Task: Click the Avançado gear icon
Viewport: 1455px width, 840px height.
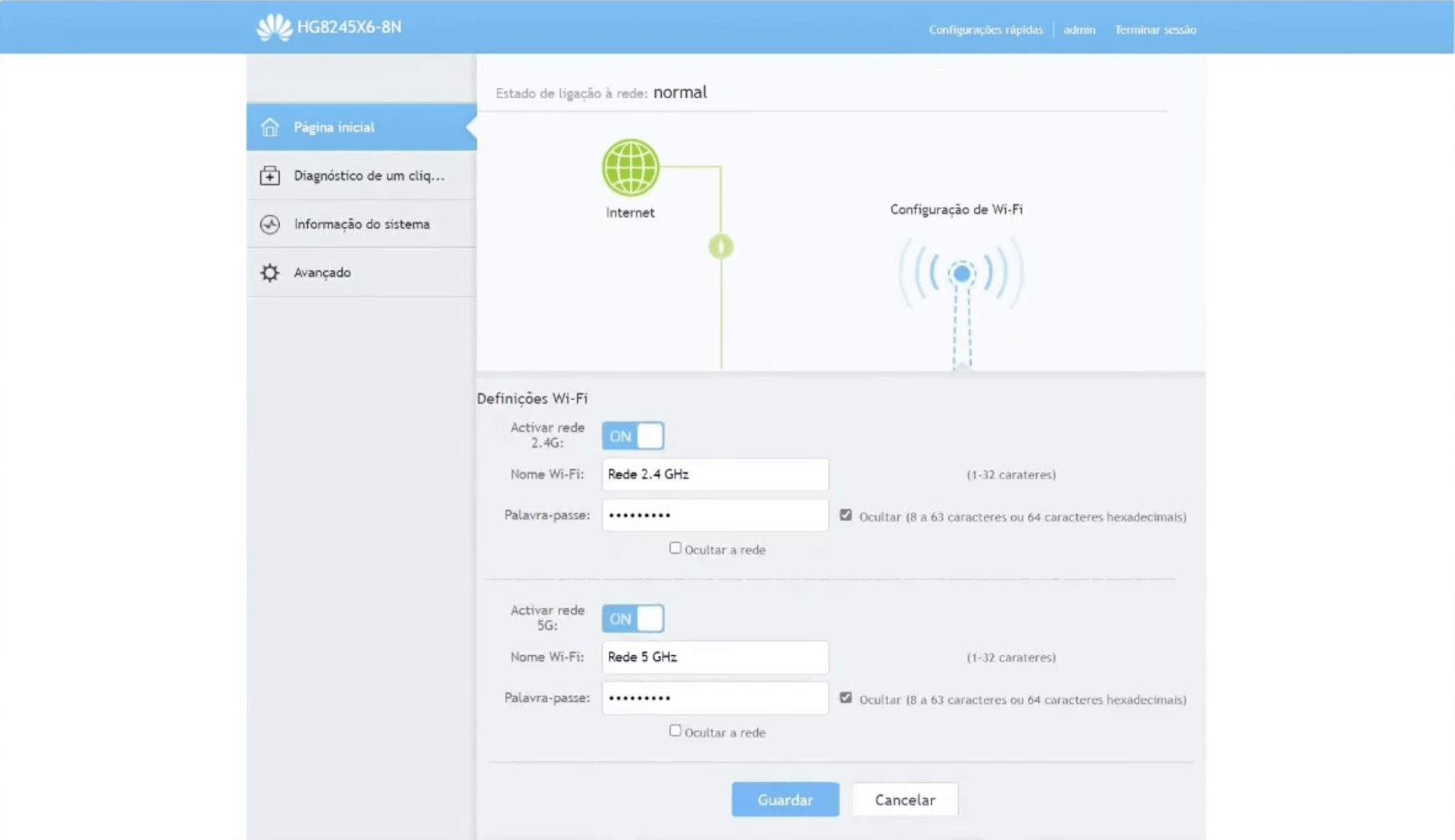Action: point(269,273)
